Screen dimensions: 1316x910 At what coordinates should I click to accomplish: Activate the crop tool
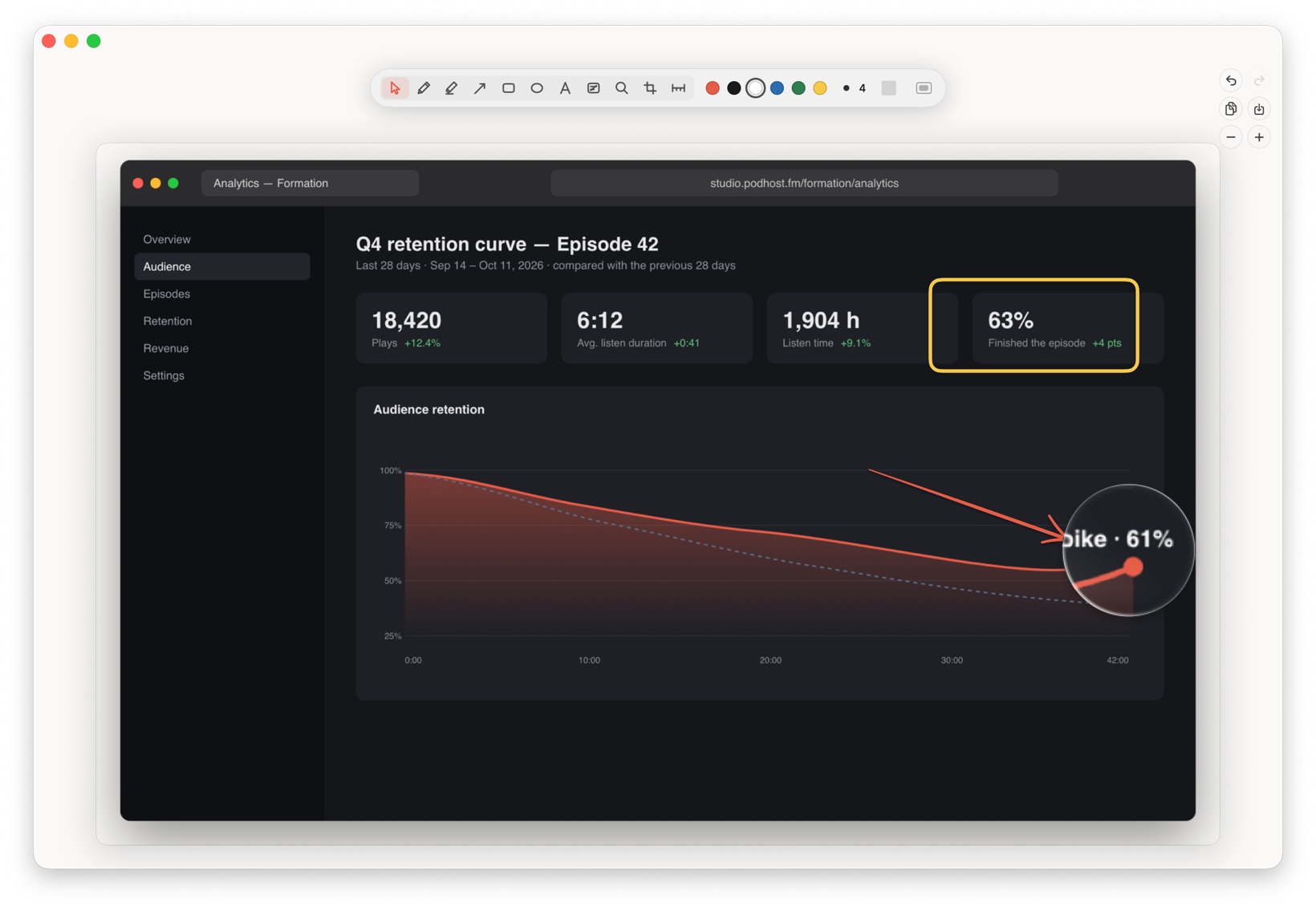650,88
